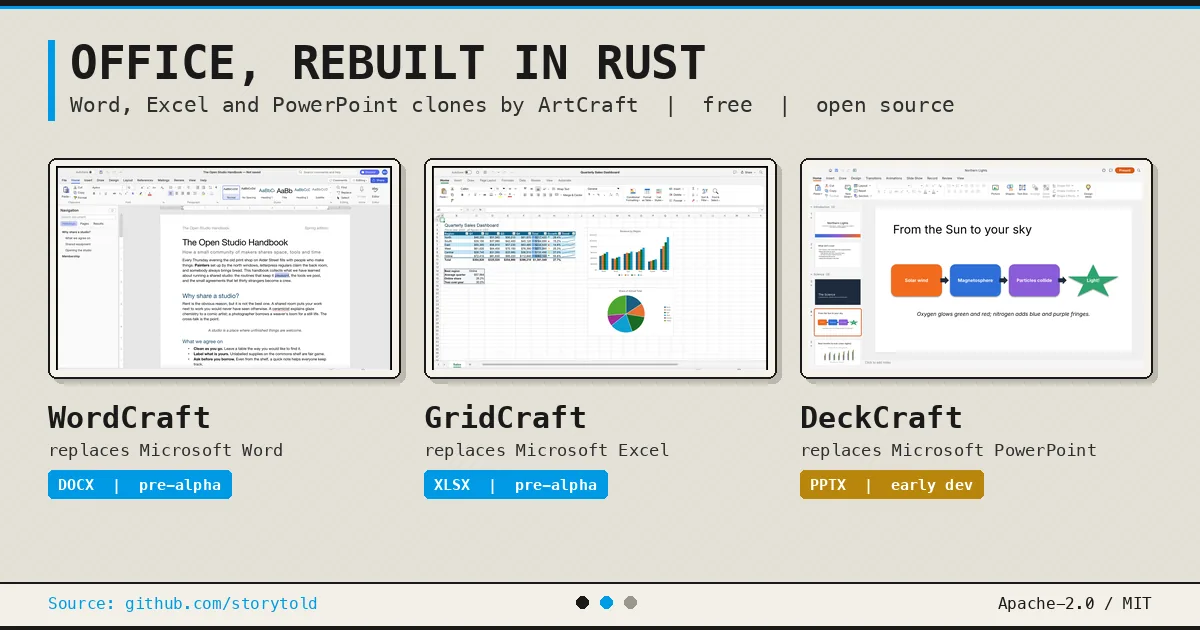Click the orange 'Solar wind' shape on slide
1200x630 pixels.
click(x=916, y=280)
